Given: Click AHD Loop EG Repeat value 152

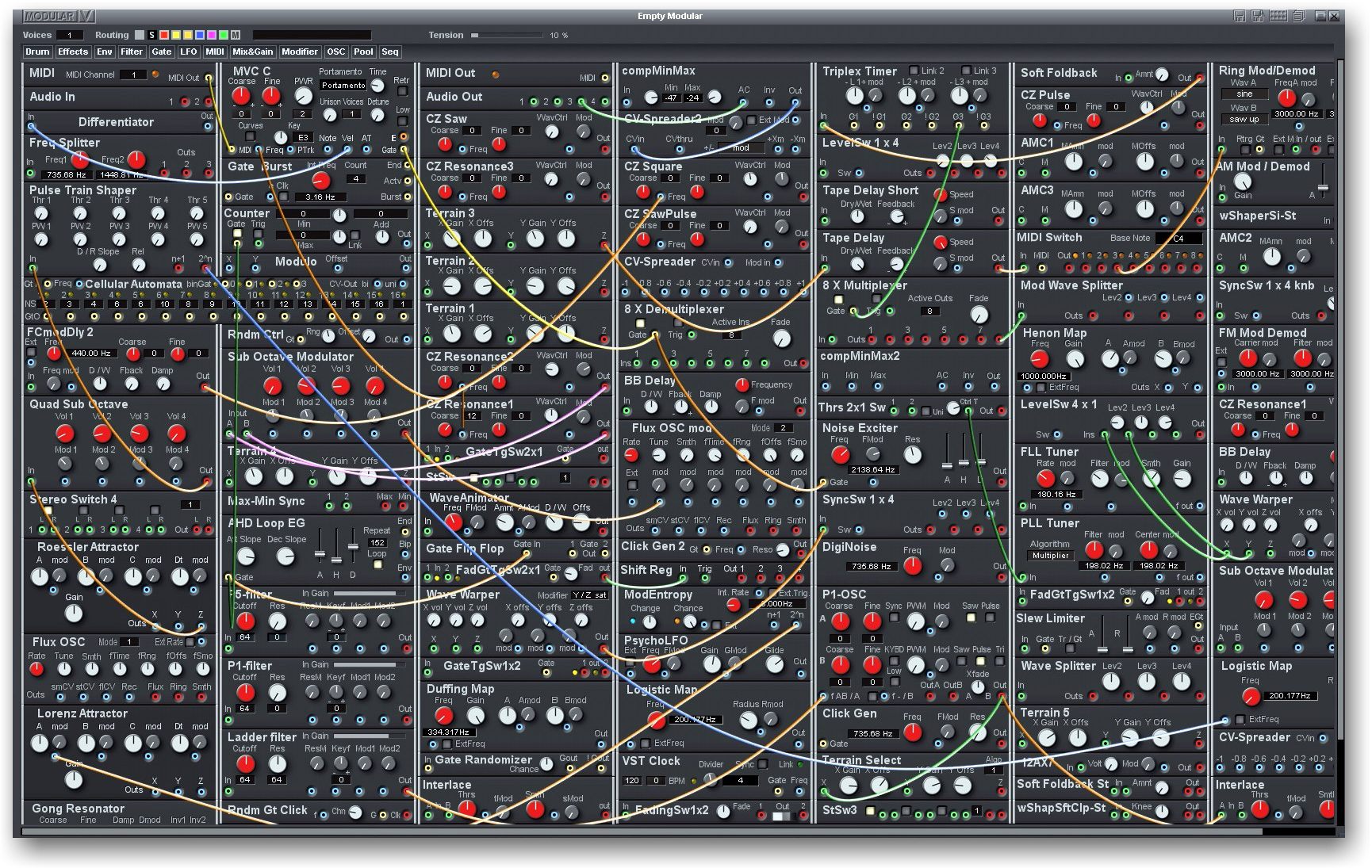Looking at the screenshot, I should coord(377,543).
